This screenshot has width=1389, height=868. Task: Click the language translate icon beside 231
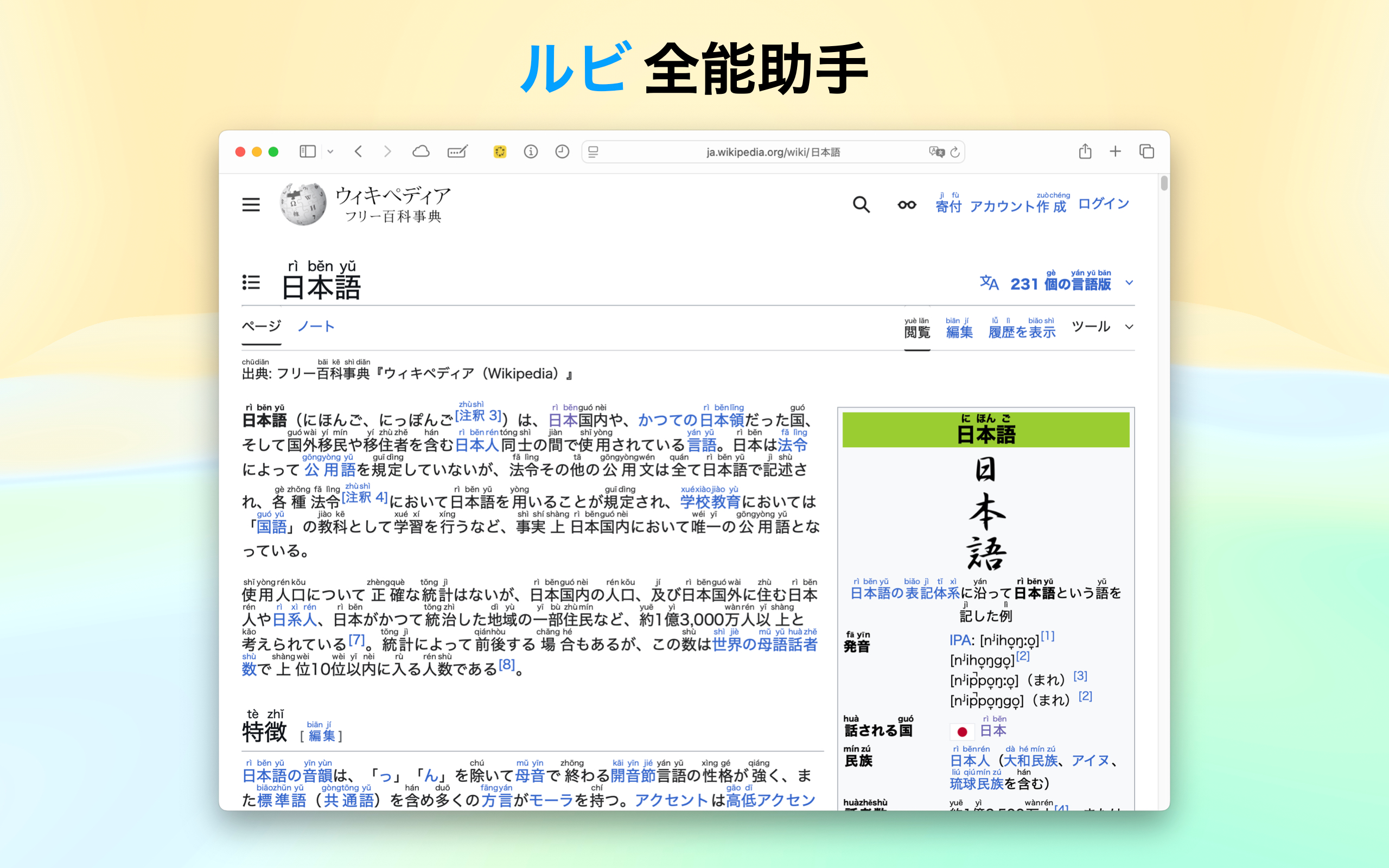[989, 283]
